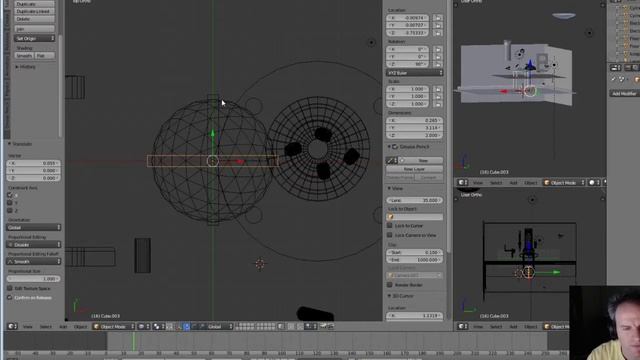Click the Flat shading button
Viewport: 640px width, 360px height.
click(44, 56)
